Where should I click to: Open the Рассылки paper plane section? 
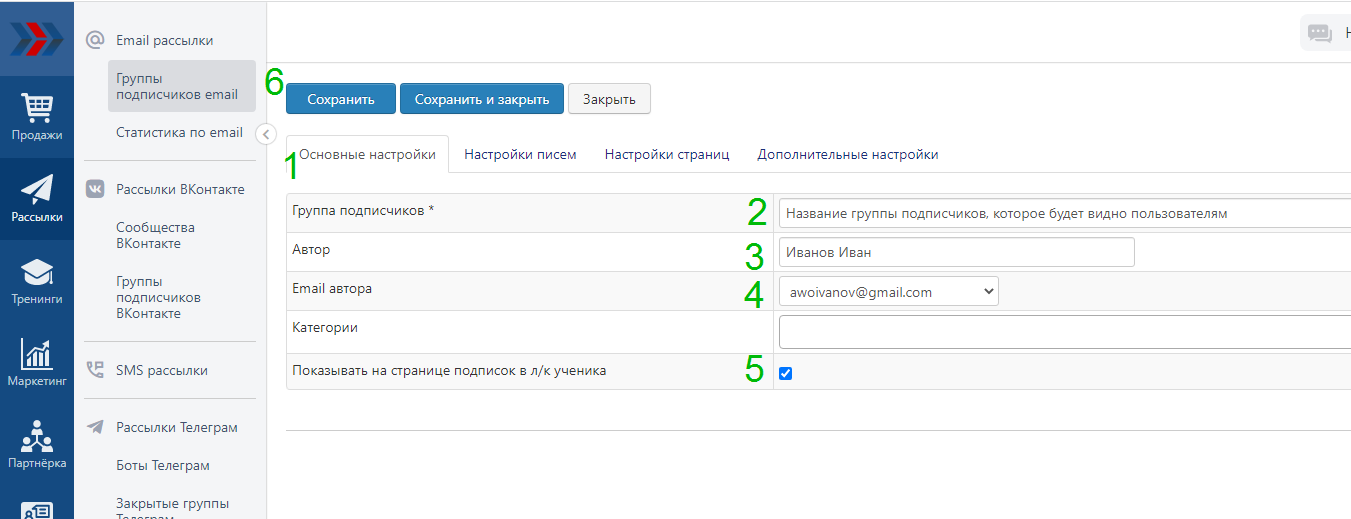(37, 198)
